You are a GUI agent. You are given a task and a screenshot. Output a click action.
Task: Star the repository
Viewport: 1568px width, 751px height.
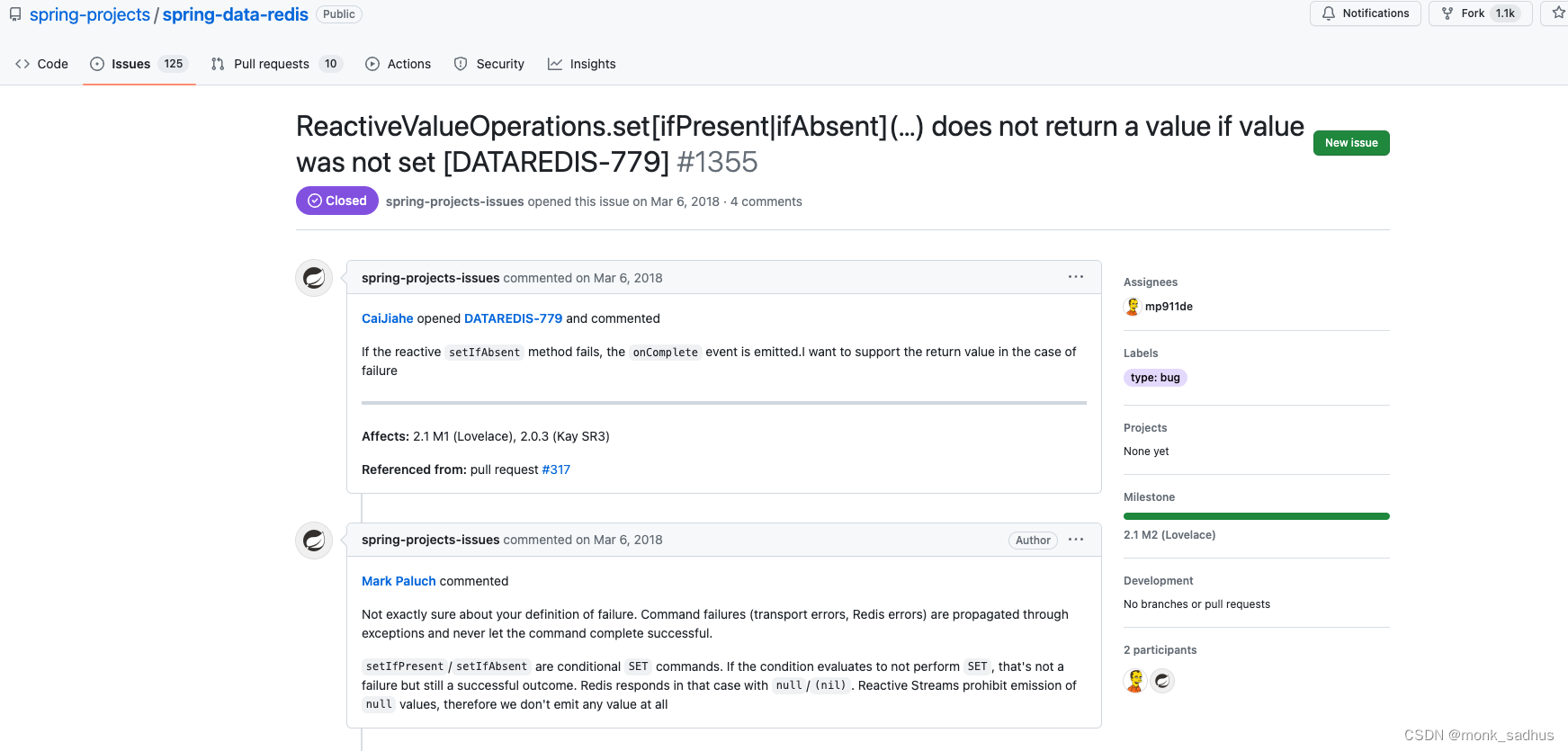(1558, 13)
